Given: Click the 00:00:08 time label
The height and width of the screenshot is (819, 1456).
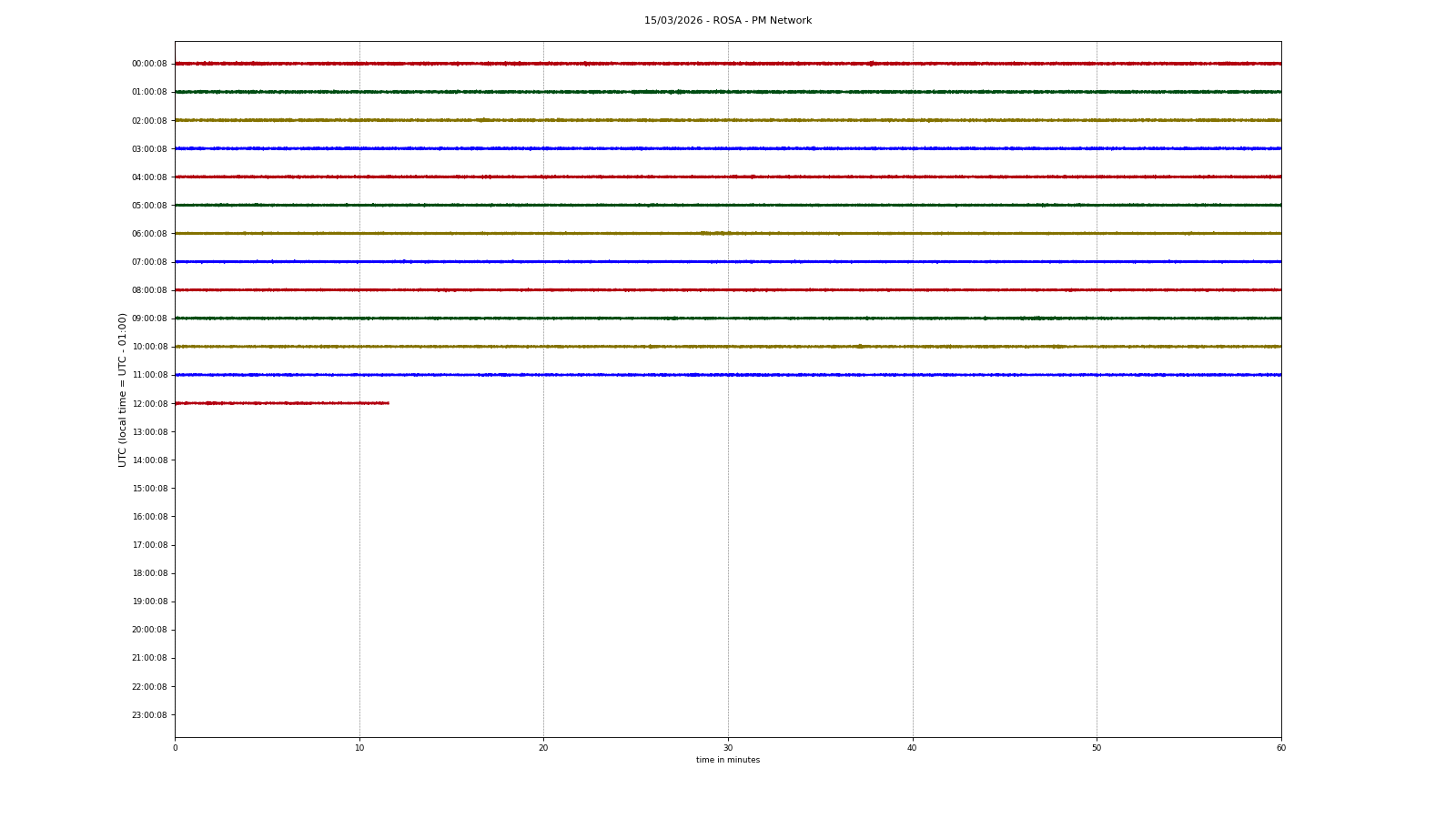Looking at the screenshot, I should (149, 64).
